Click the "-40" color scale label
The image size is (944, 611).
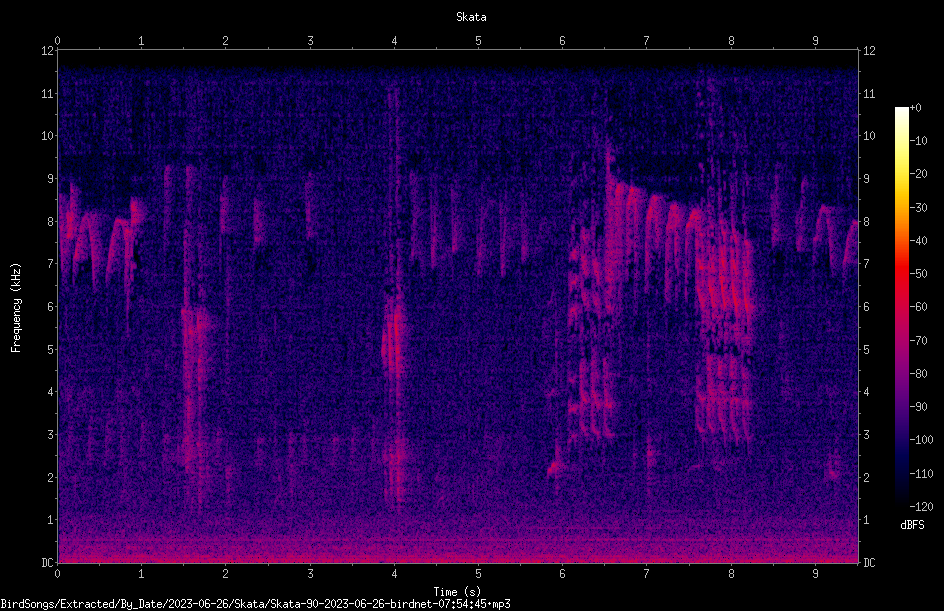pos(918,241)
